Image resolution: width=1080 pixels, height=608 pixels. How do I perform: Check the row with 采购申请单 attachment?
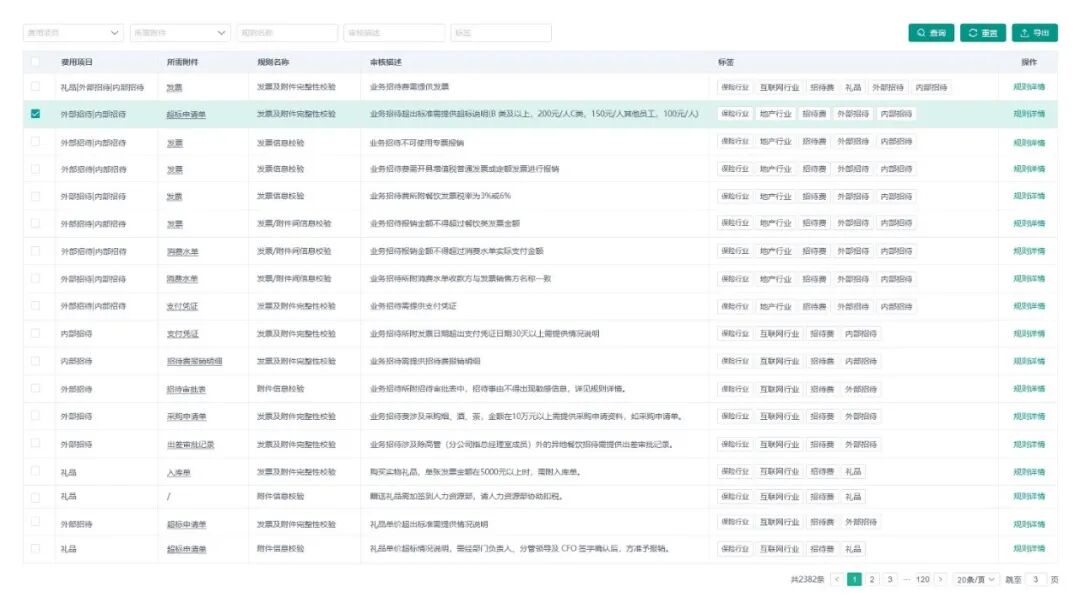click(x=35, y=416)
